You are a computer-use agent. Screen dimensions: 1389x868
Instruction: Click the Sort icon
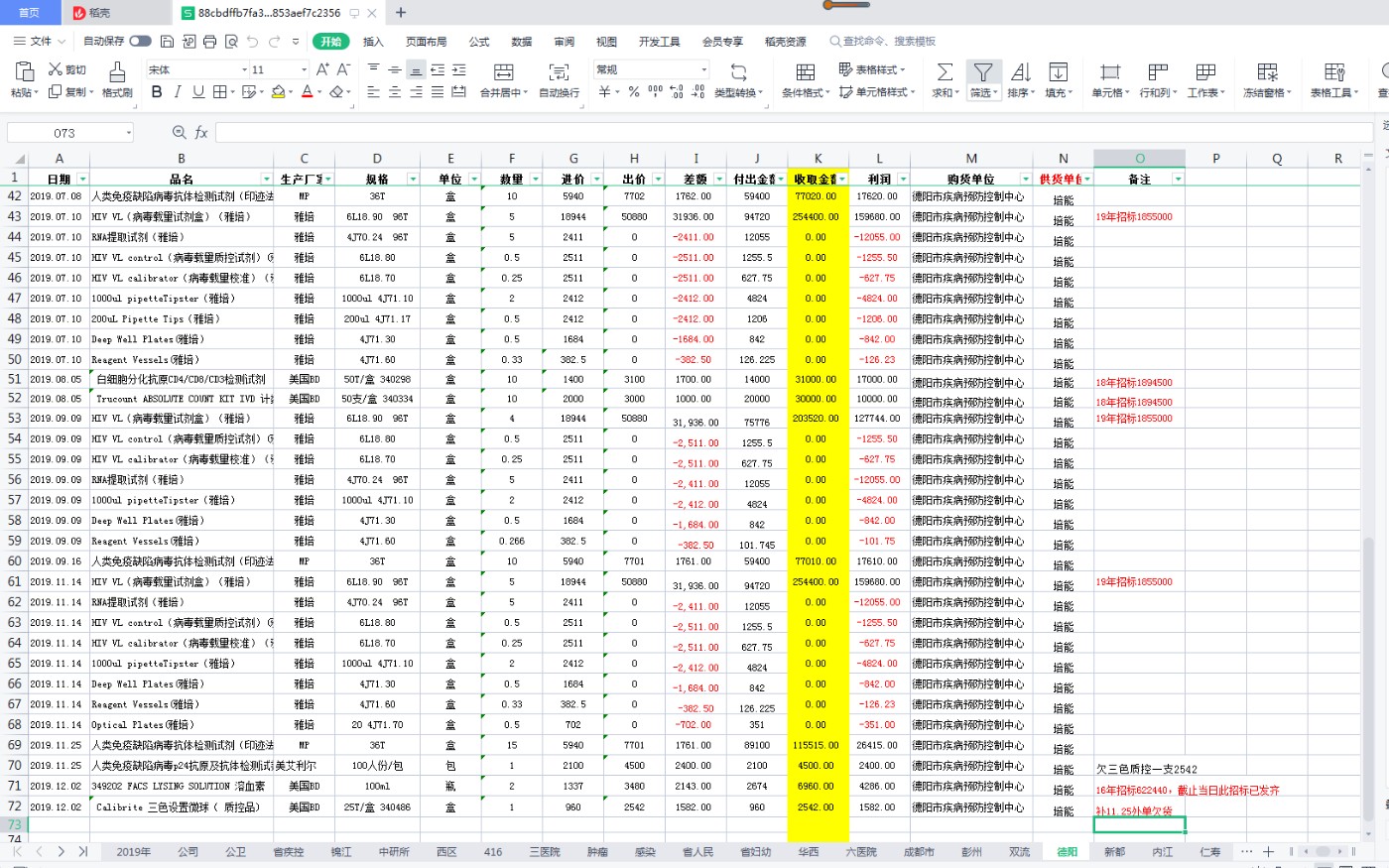click(x=1020, y=72)
